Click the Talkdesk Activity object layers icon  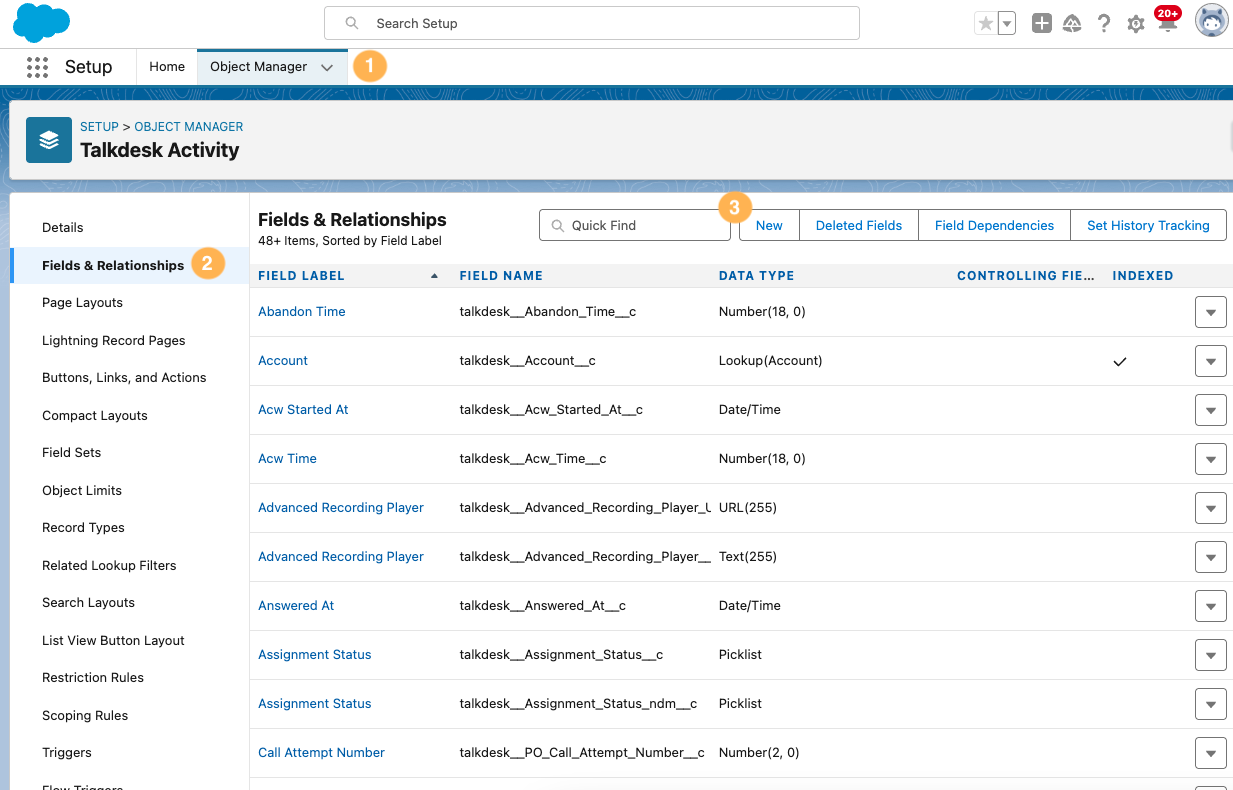(x=49, y=140)
